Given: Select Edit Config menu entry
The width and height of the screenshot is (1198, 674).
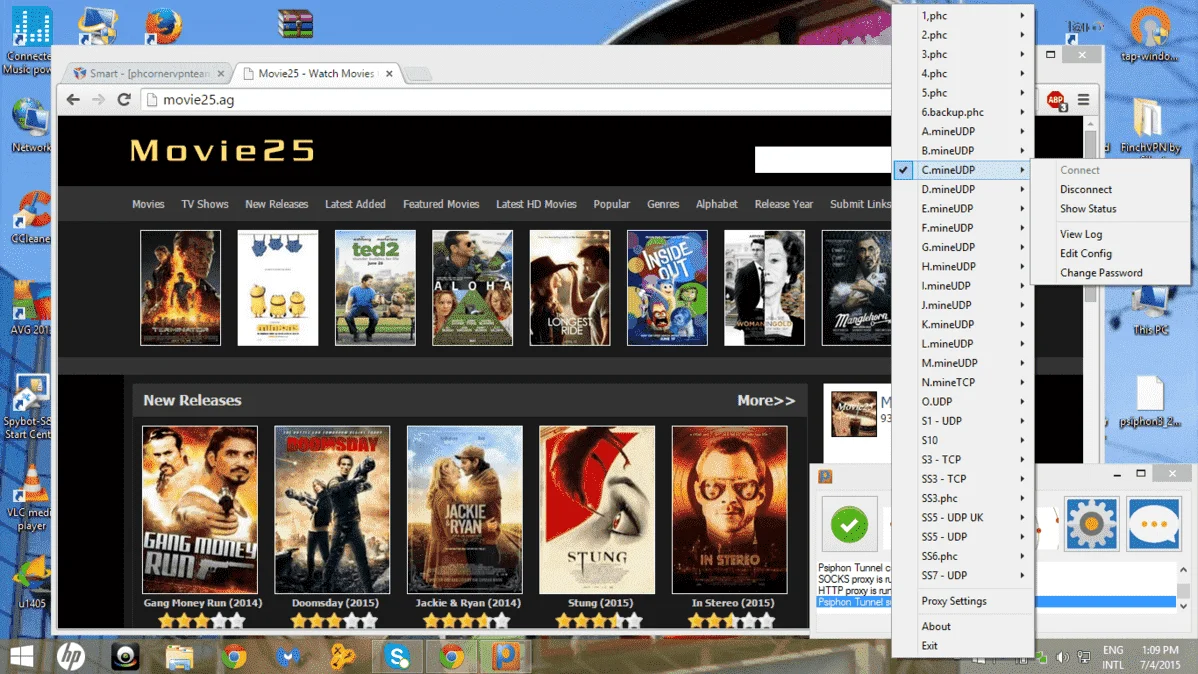Looking at the screenshot, I should 1110,253.
